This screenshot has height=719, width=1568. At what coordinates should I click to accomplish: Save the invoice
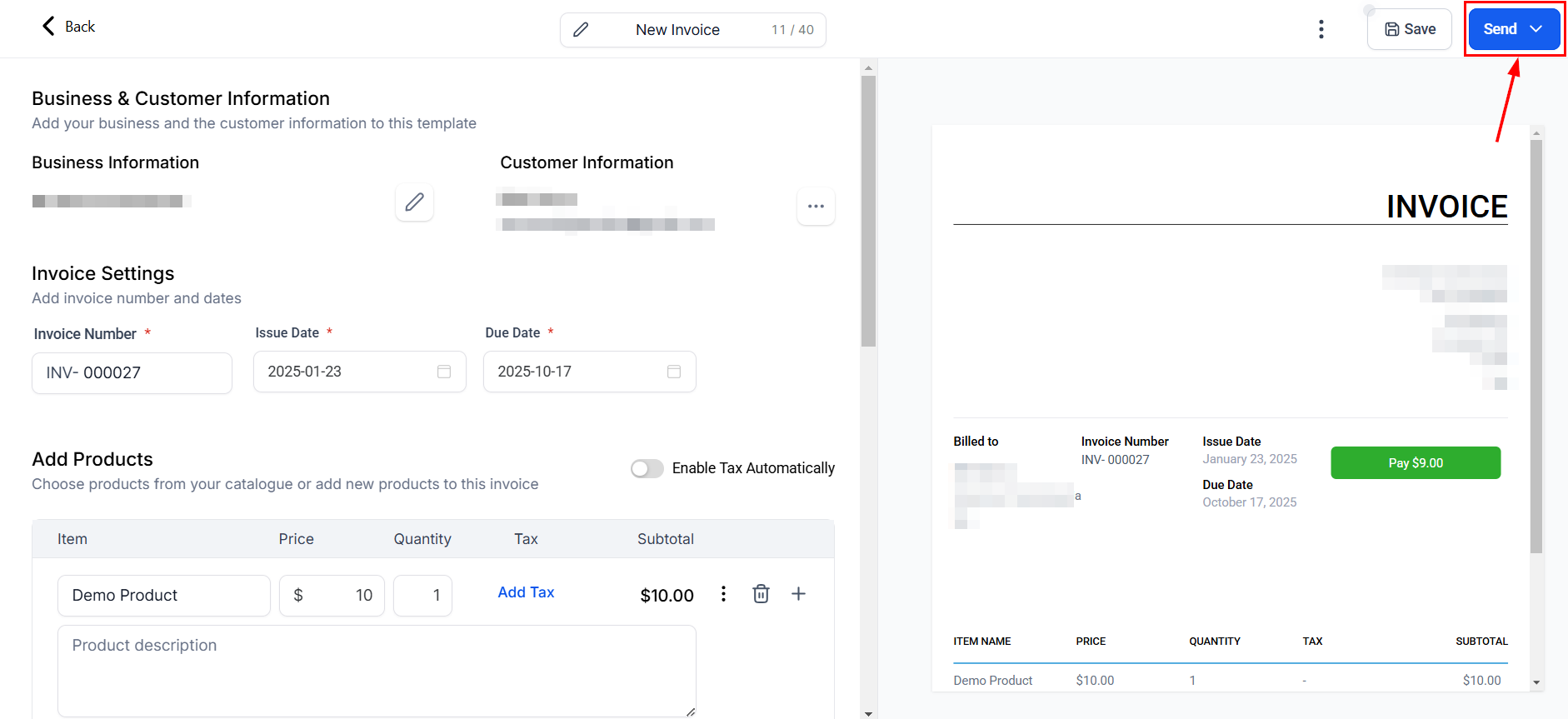click(1410, 29)
